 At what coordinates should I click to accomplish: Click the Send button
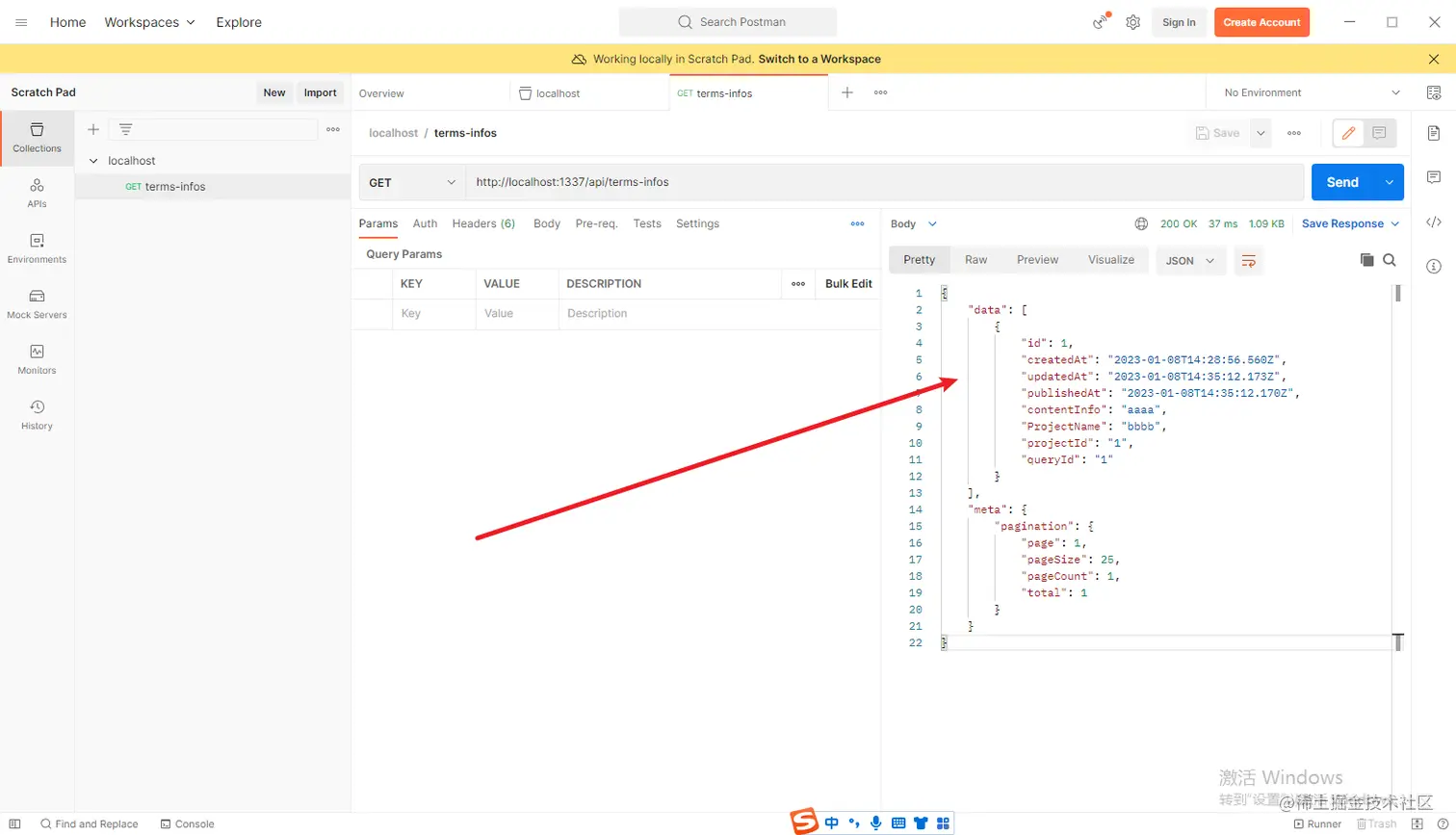tap(1342, 182)
